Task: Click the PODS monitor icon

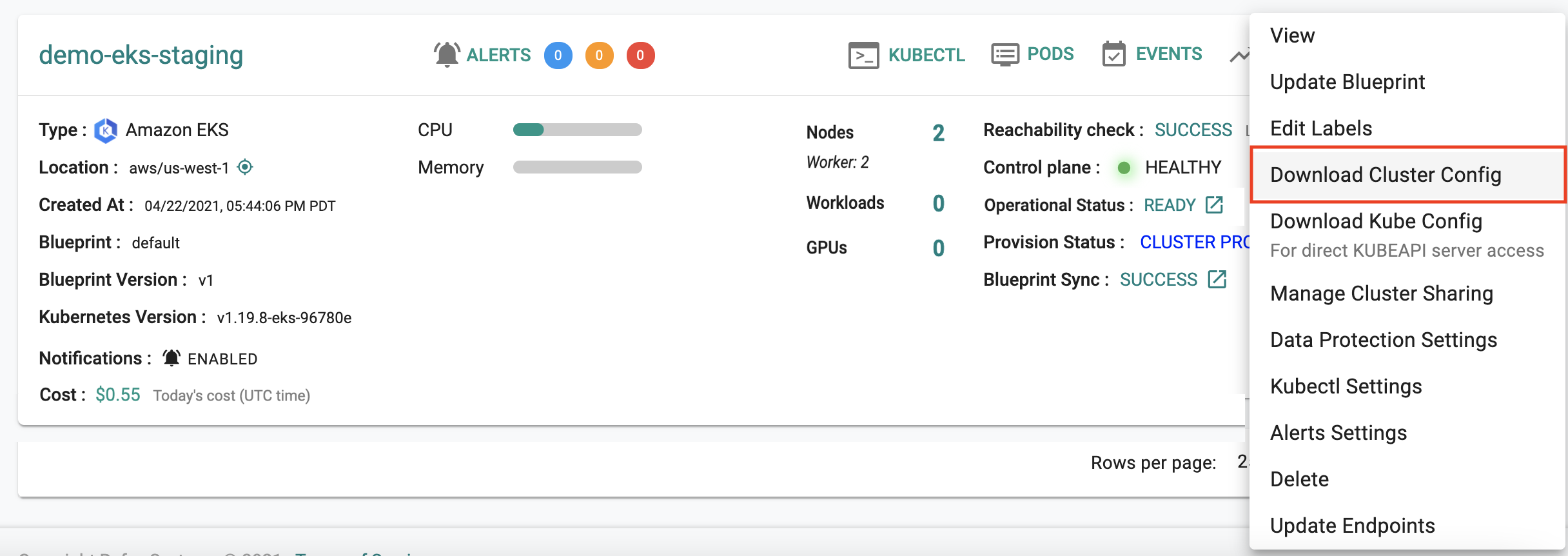Action: click(x=1005, y=55)
